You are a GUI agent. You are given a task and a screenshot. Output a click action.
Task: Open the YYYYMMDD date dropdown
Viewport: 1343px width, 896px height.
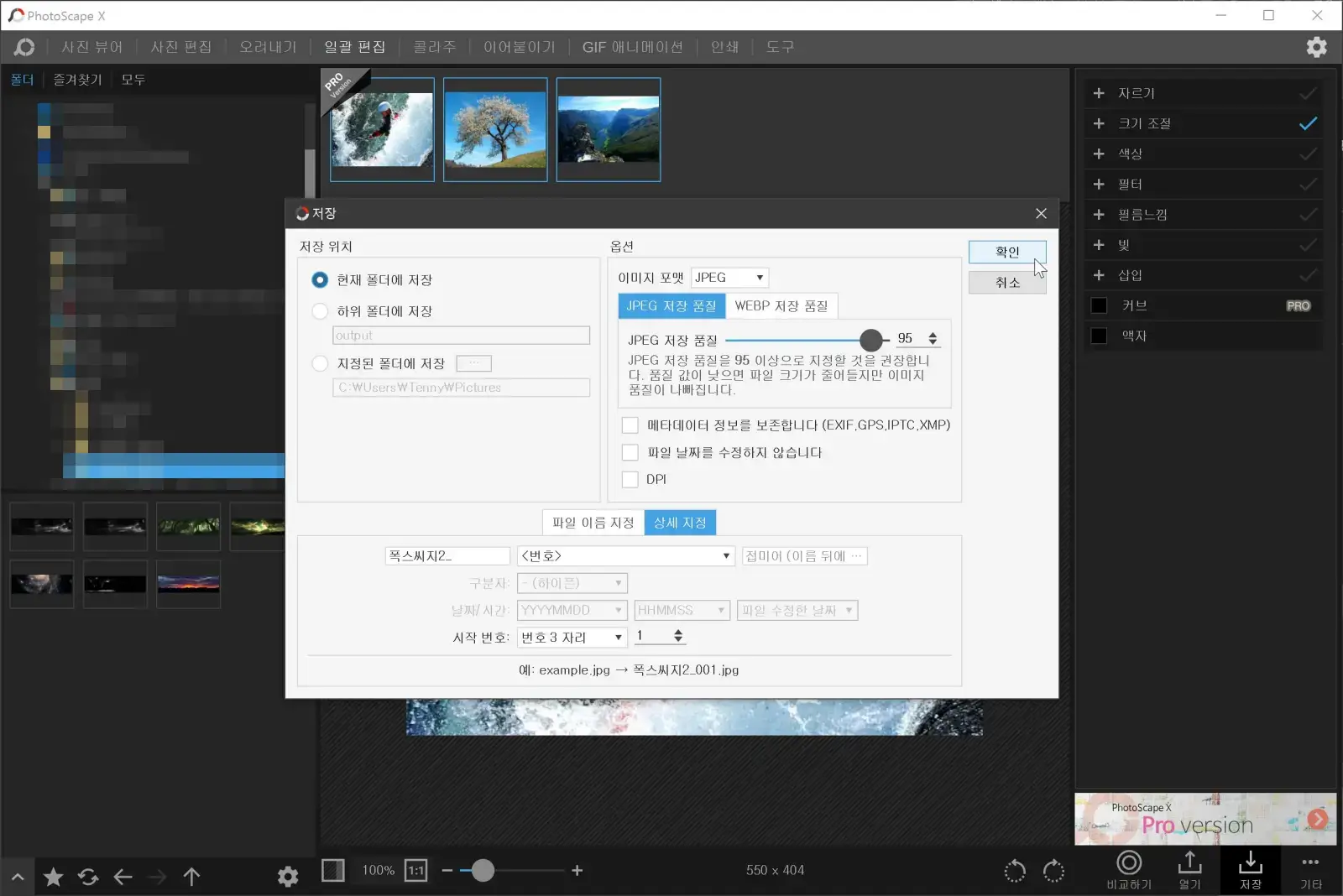[572, 610]
